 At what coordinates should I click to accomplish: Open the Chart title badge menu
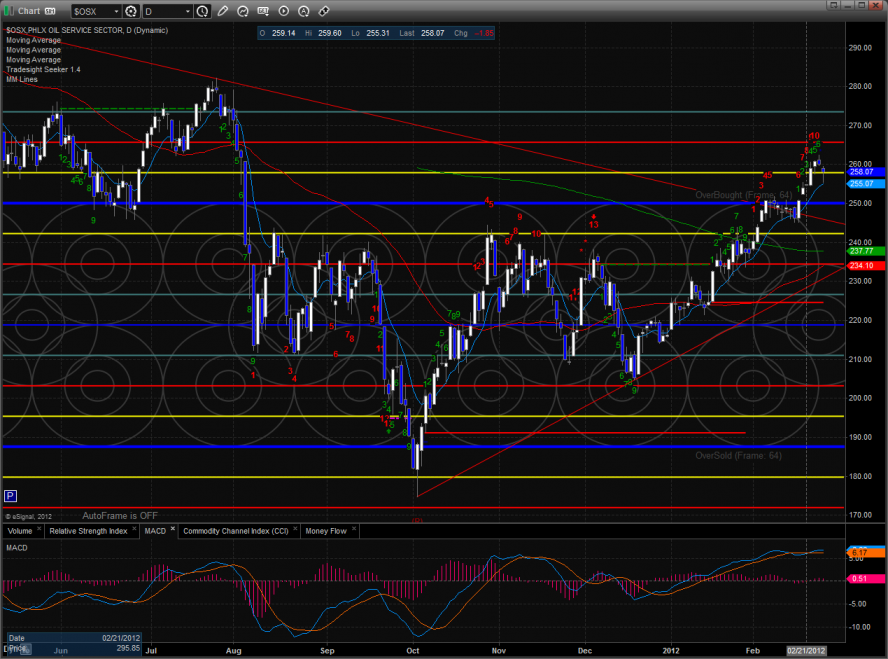point(48,11)
